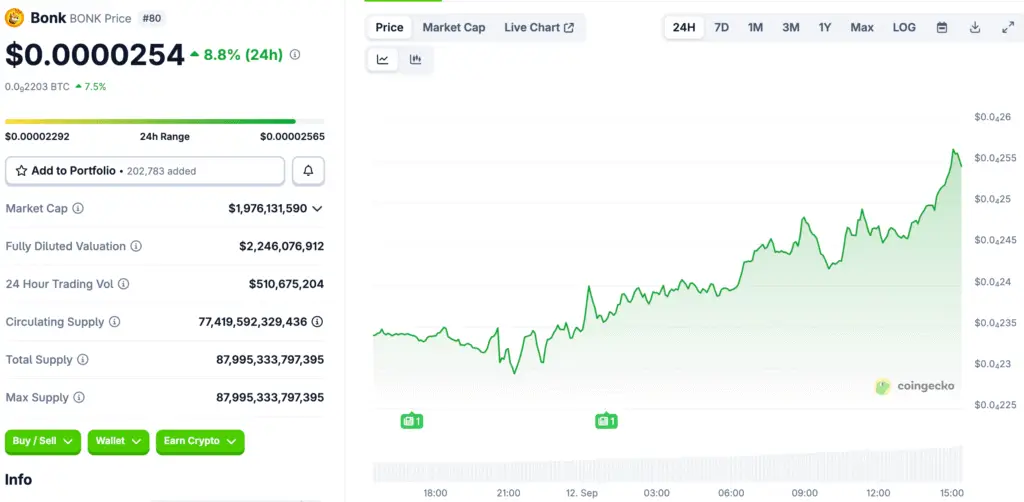1024x502 pixels.
Task: Click the news marker near 18:00 on the chart
Action: (412, 421)
